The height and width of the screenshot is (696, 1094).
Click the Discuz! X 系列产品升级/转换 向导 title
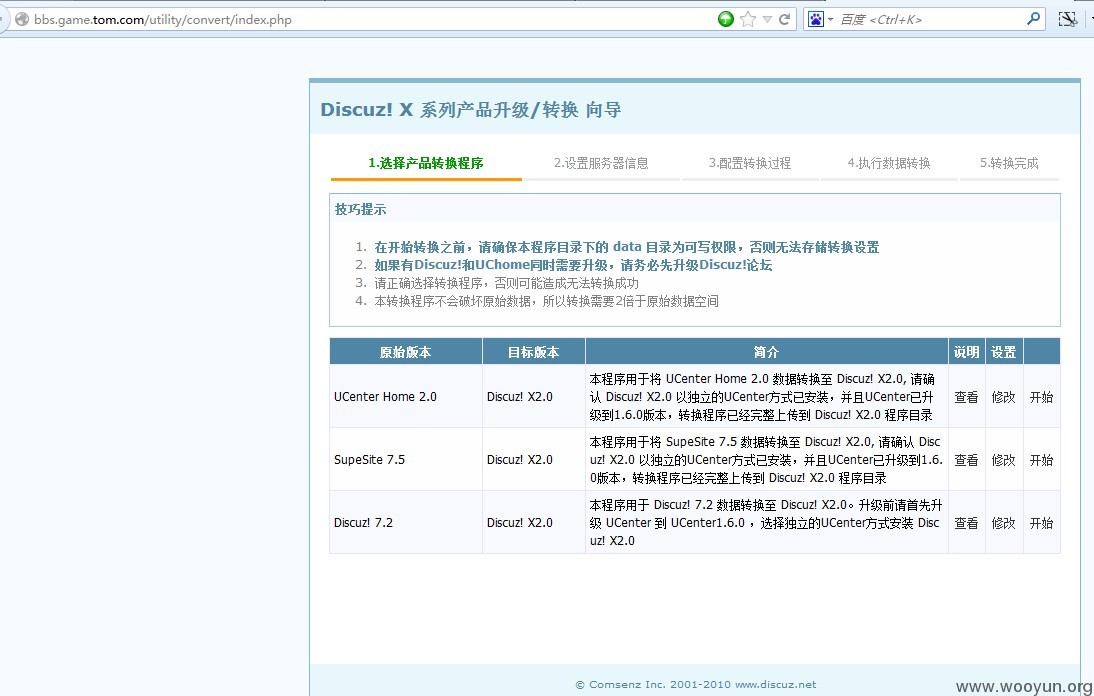(x=470, y=109)
